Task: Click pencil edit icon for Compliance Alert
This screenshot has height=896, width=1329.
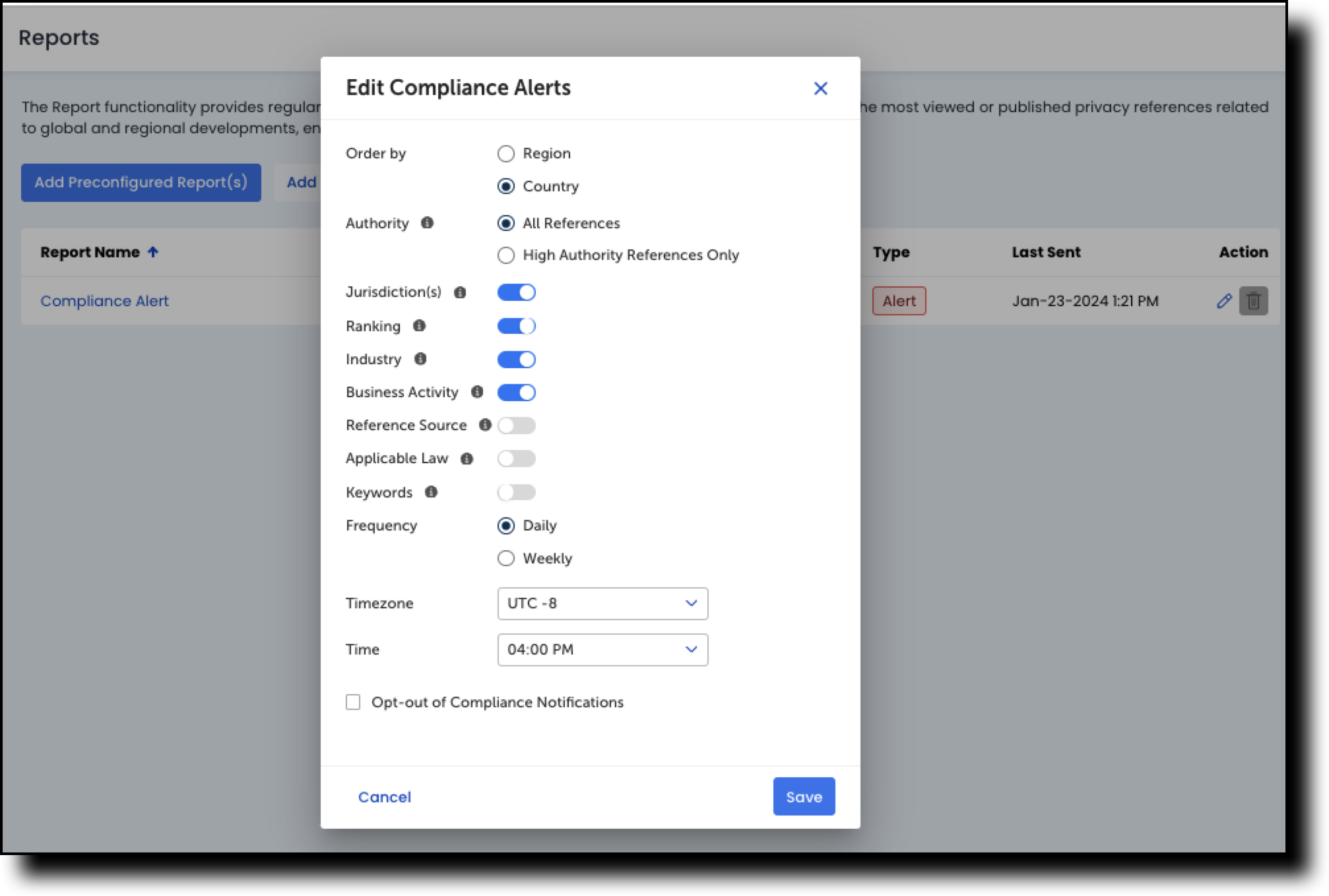Action: coord(1224,301)
